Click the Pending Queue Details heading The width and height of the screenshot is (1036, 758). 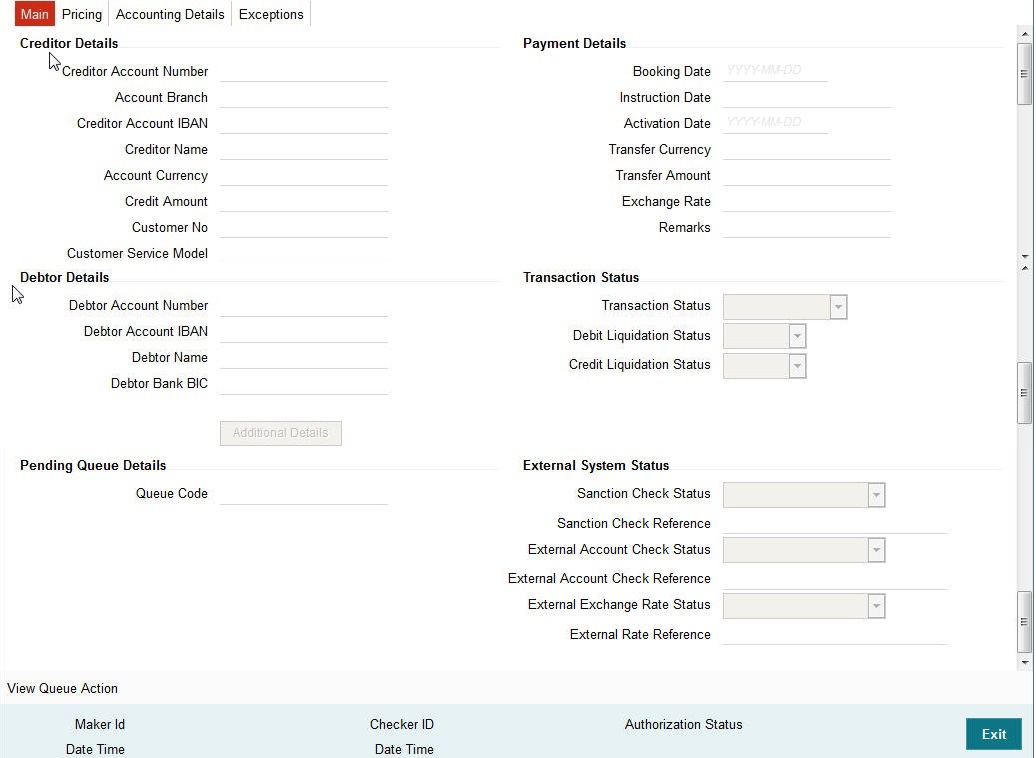(92, 465)
